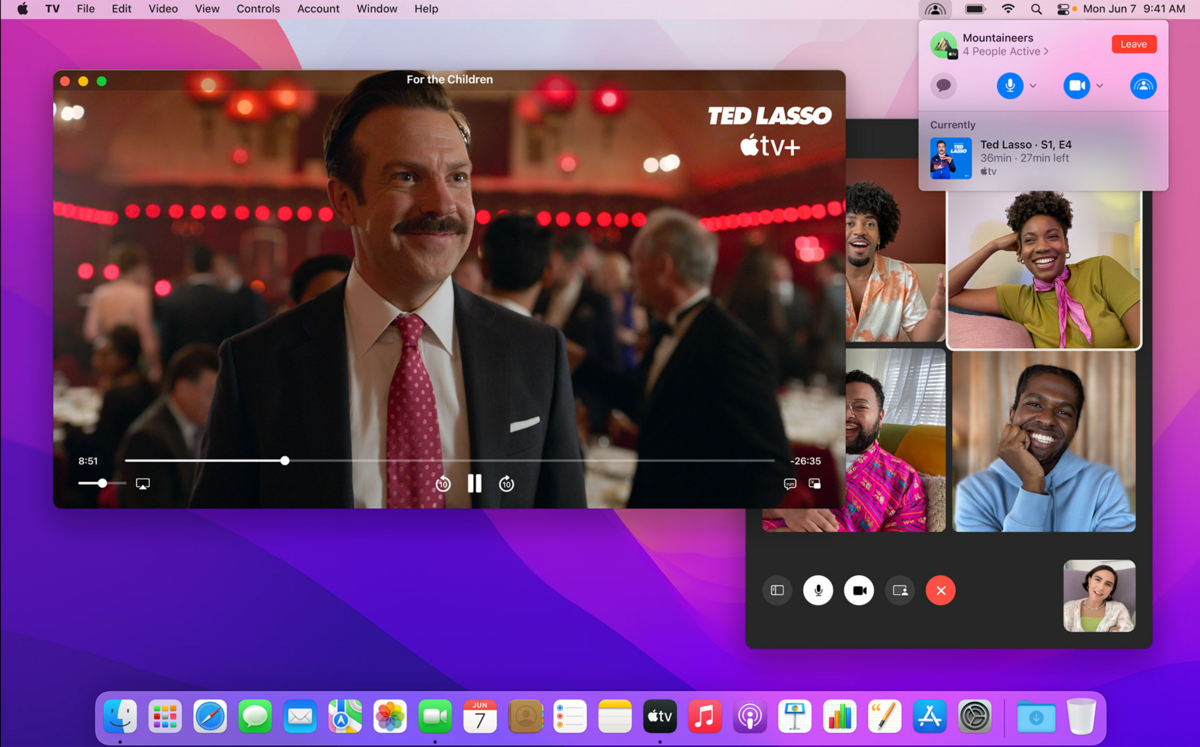1200x747 pixels.
Task: Mute the microphone in FaceTime call controls
Action: point(818,590)
